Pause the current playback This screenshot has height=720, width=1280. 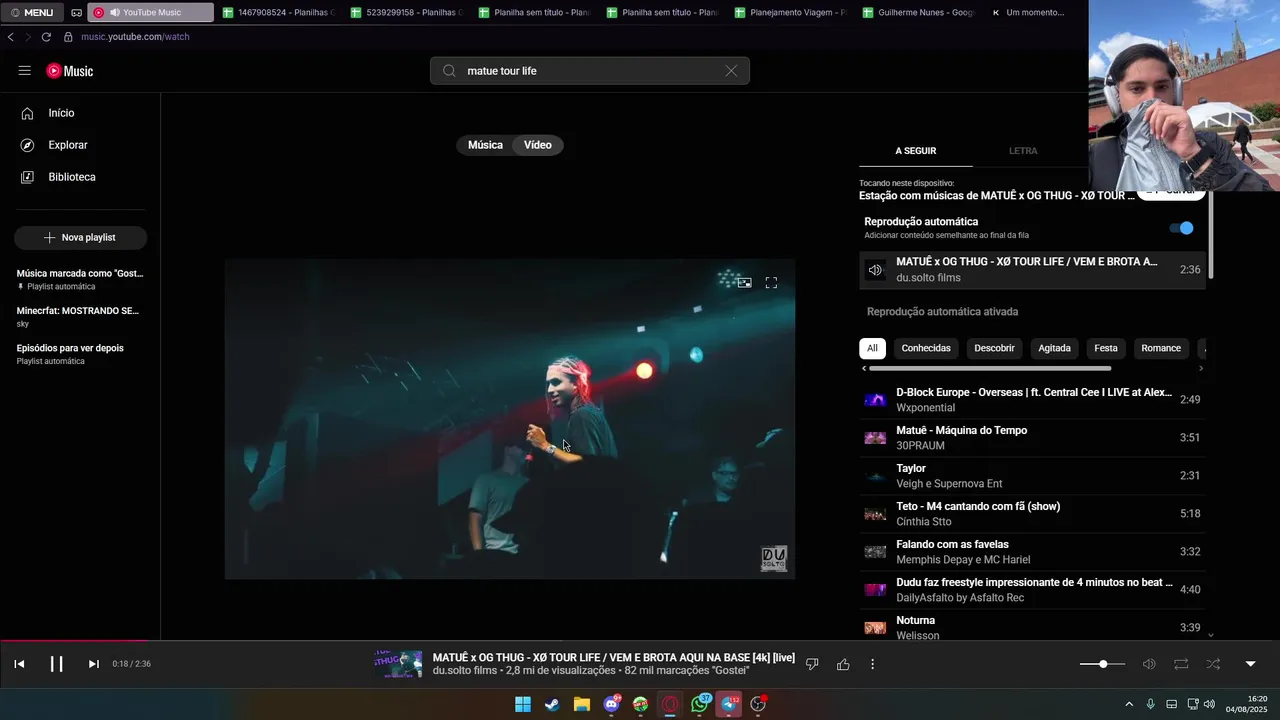pos(56,664)
